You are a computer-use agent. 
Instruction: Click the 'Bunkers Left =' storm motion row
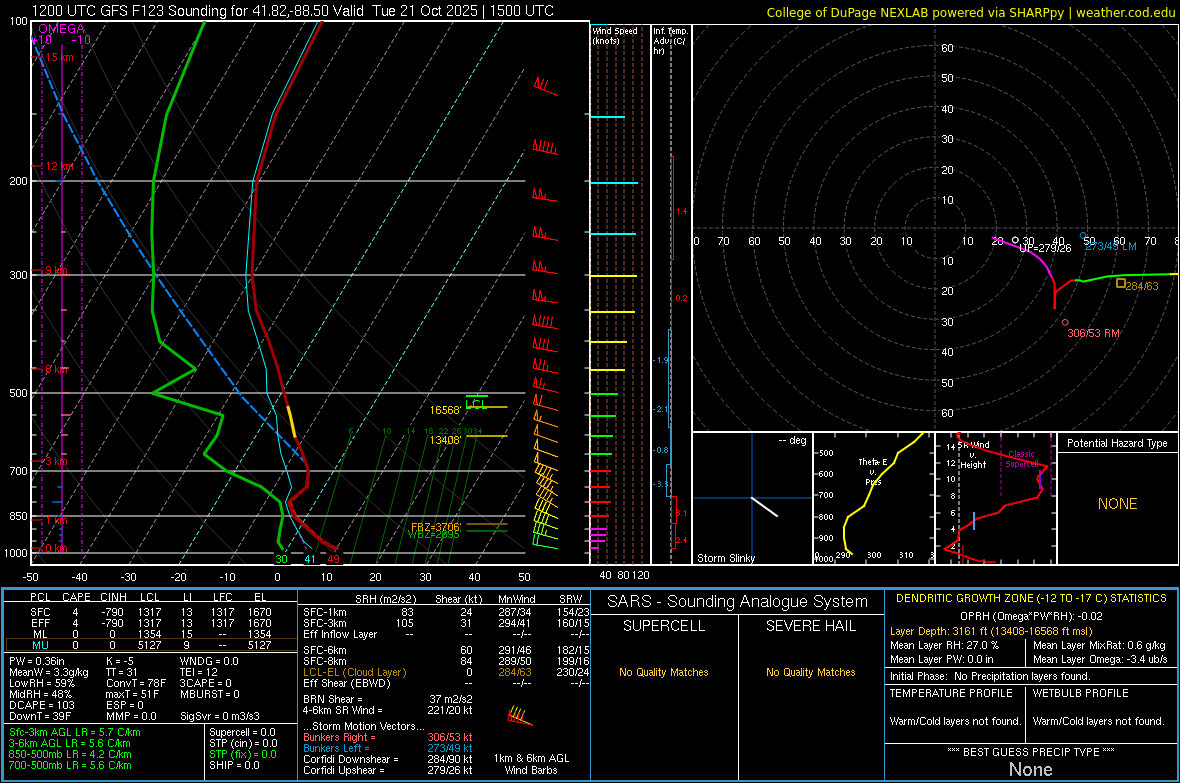coord(388,748)
